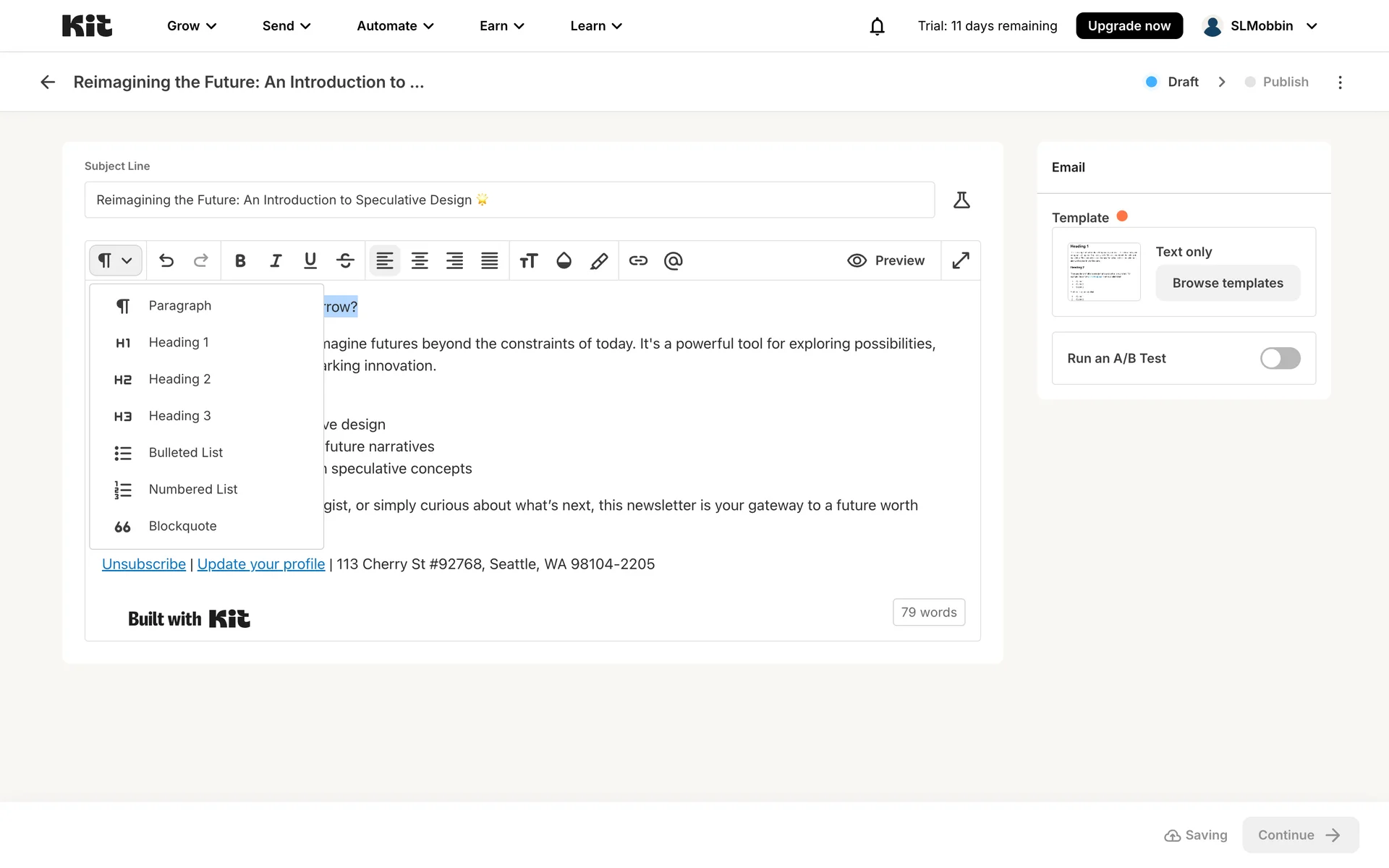This screenshot has height=868, width=1389.
Task: Select the highlighter pen icon
Action: point(599,260)
